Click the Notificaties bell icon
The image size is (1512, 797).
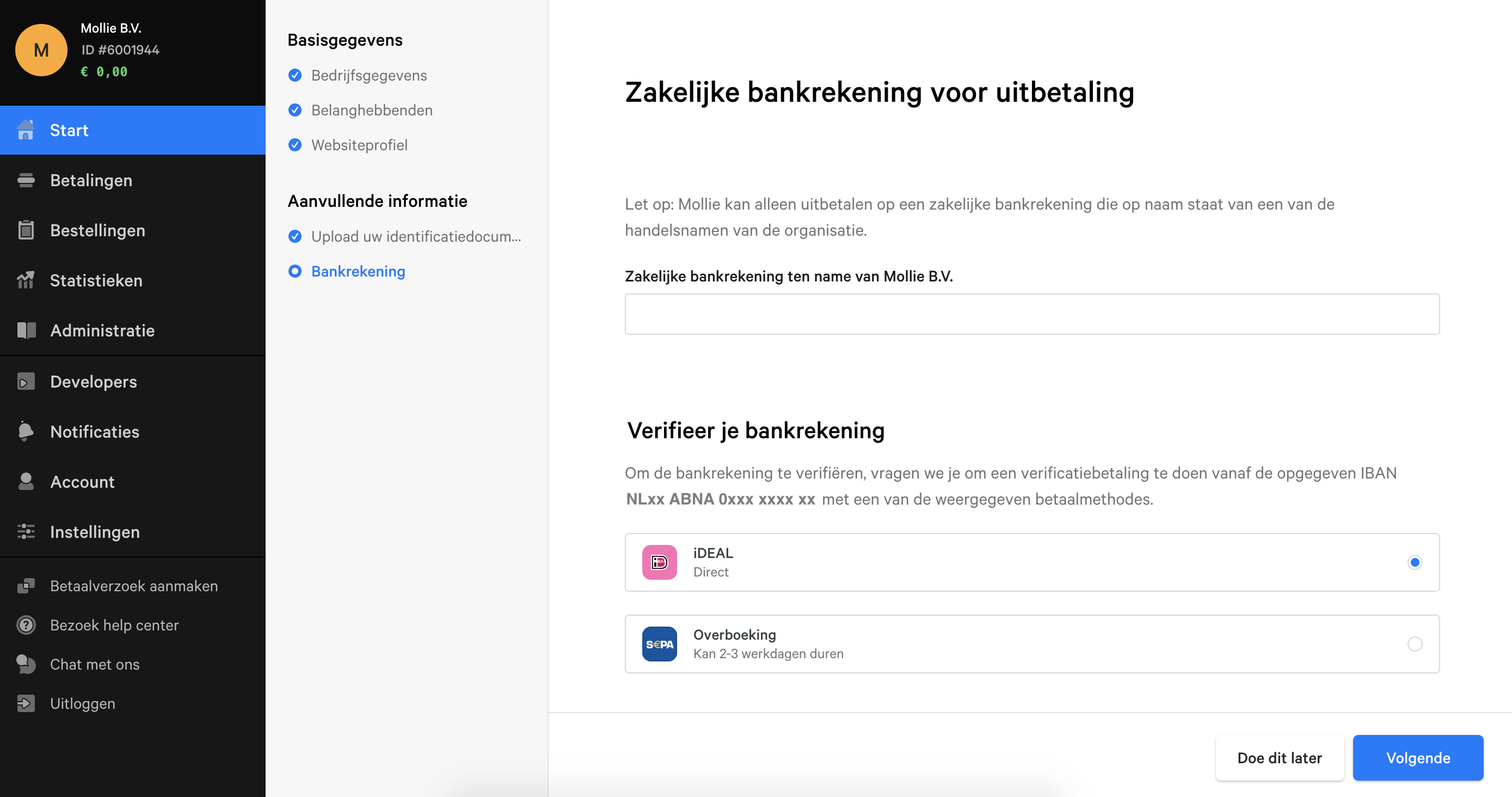26,431
